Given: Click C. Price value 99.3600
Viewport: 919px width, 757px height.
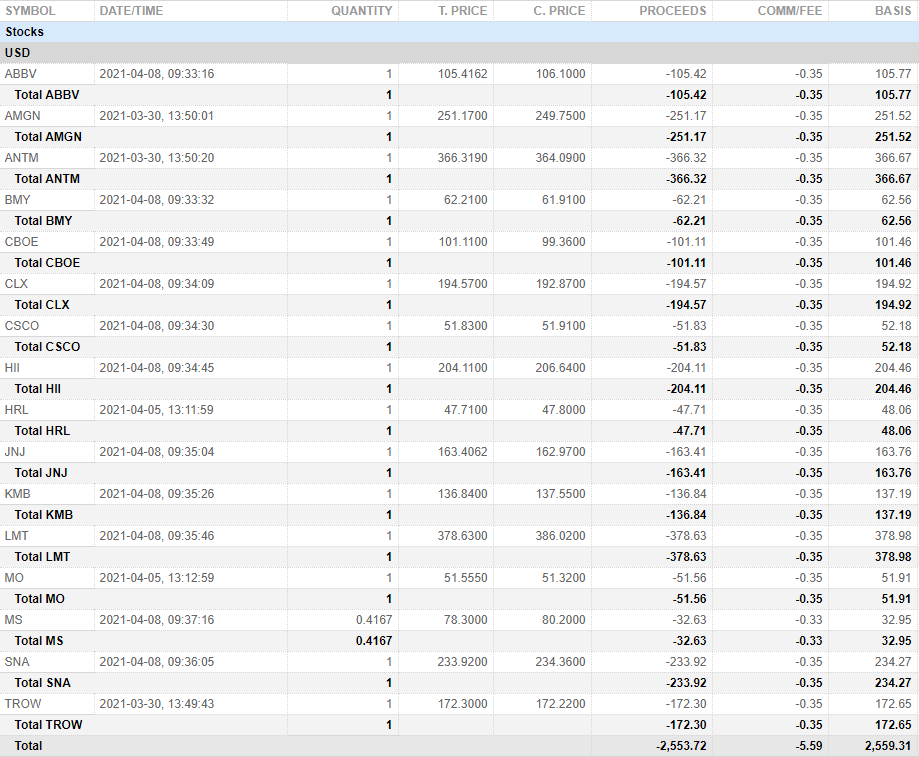Looking at the screenshot, I should (x=563, y=242).
